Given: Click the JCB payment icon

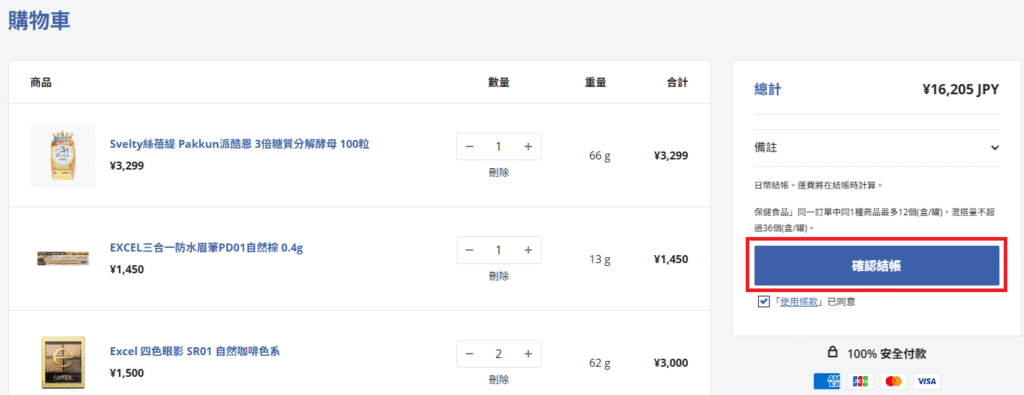Looking at the screenshot, I should tap(860, 381).
